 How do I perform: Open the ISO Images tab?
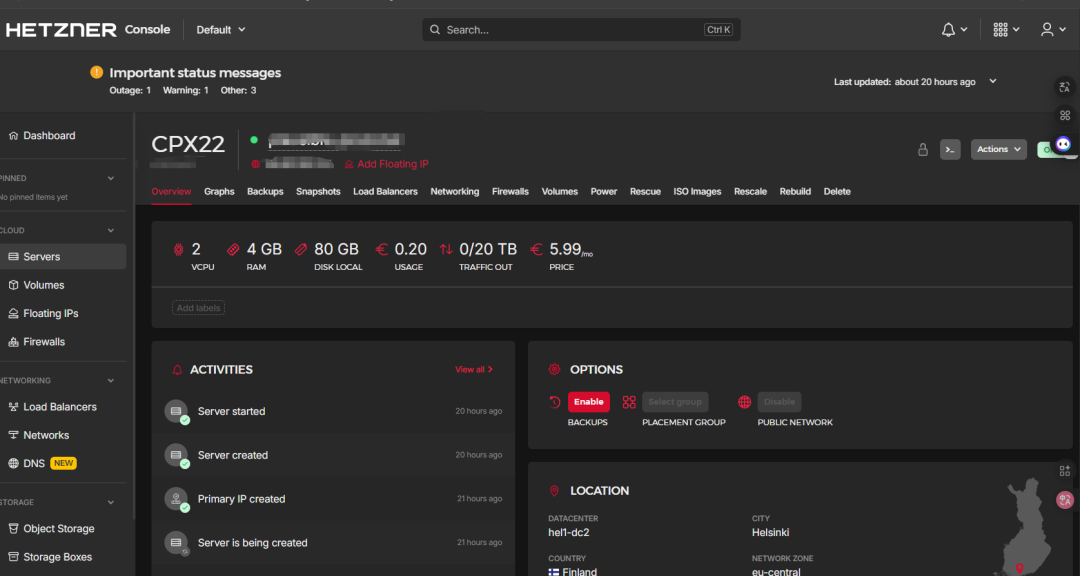click(x=697, y=192)
